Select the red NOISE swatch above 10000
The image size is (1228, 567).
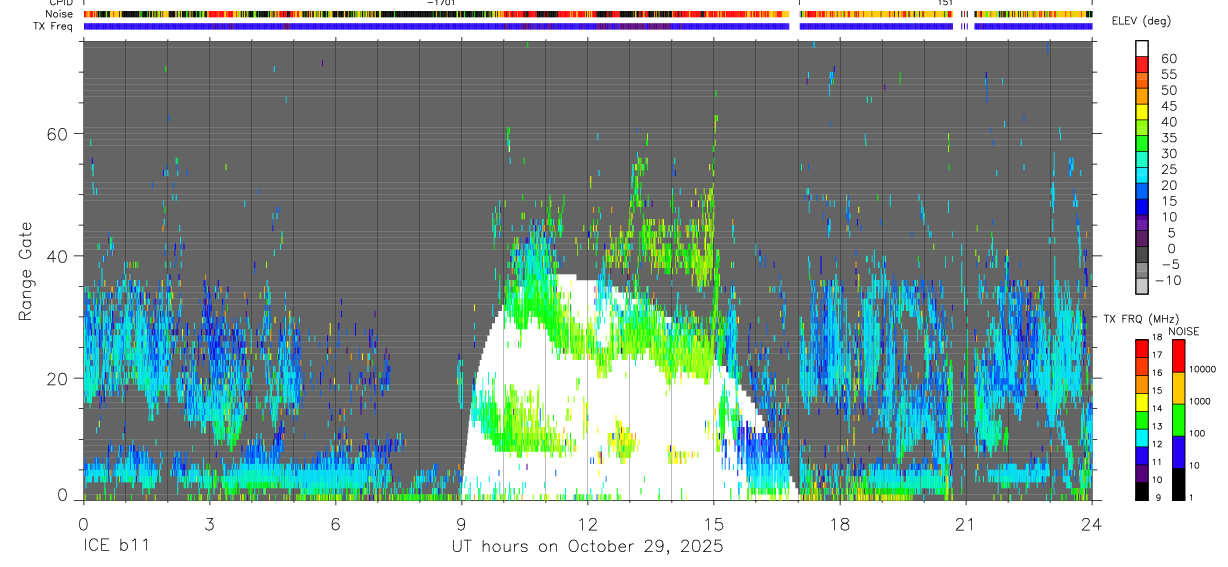1178,356
